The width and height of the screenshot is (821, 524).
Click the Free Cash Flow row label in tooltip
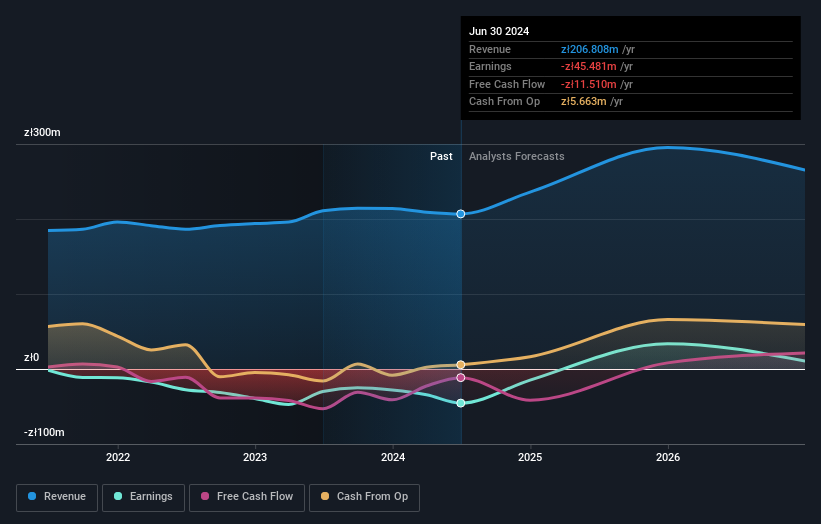click(507, 84)
